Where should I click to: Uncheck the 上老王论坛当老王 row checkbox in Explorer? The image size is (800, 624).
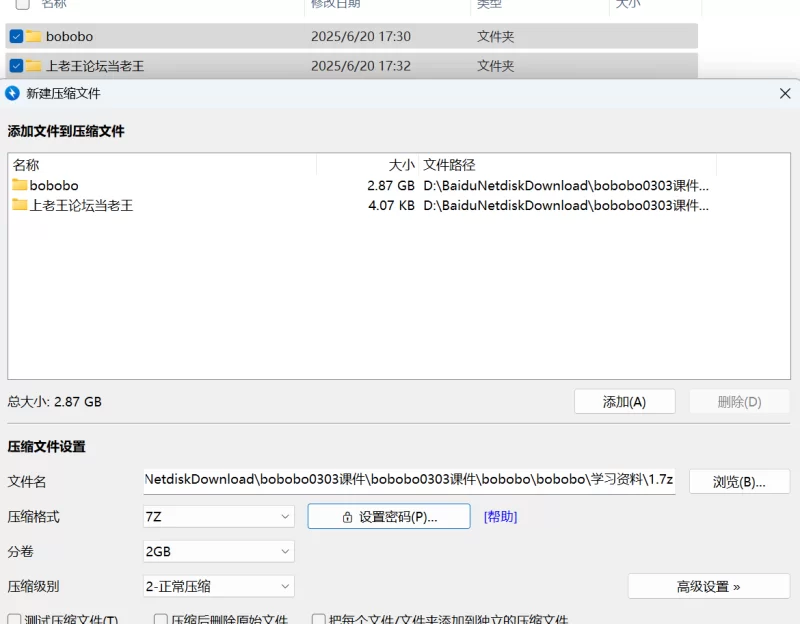pos(16,66)
